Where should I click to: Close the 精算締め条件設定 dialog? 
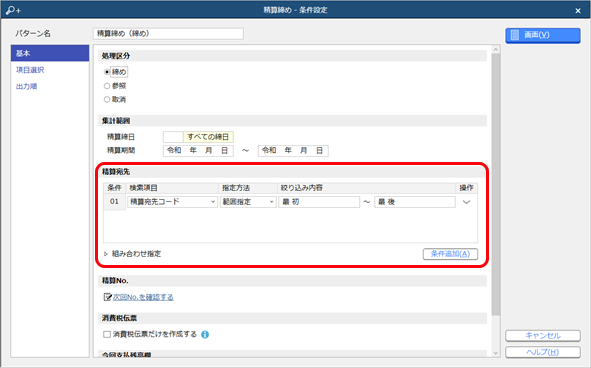[x=578, y=11]
